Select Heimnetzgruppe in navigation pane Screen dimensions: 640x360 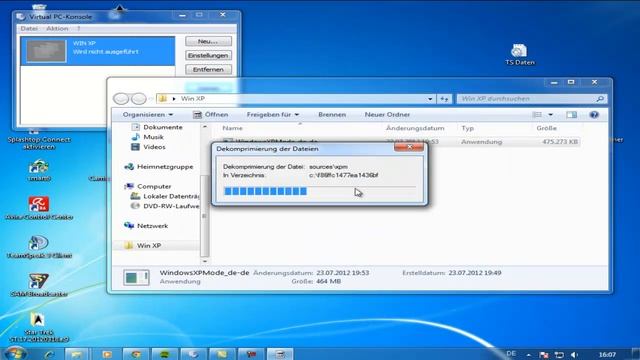pos(159,167)
